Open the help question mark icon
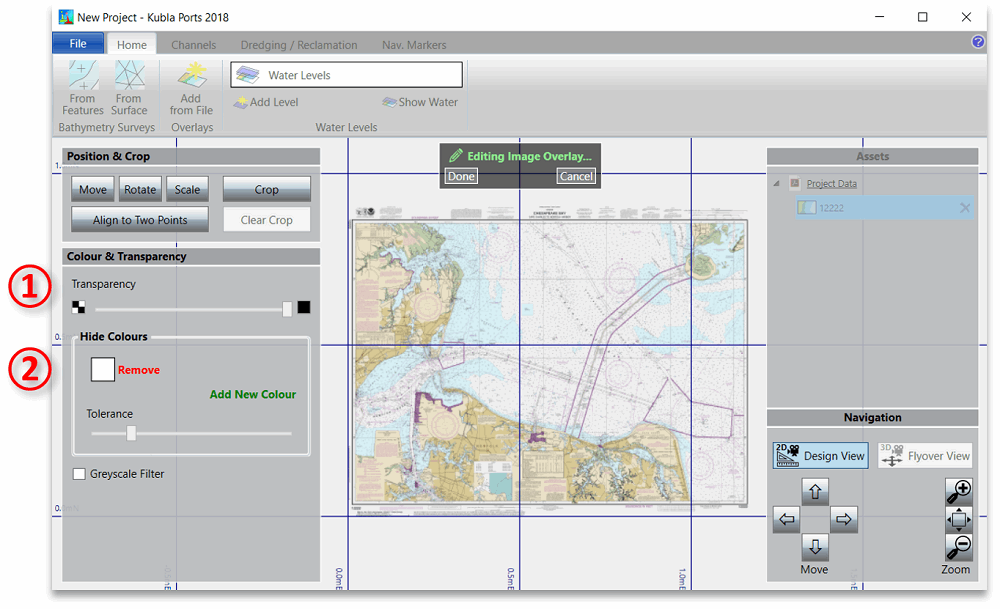The width and height of the screenshot is (1000, 609). [x=978, y=42]
